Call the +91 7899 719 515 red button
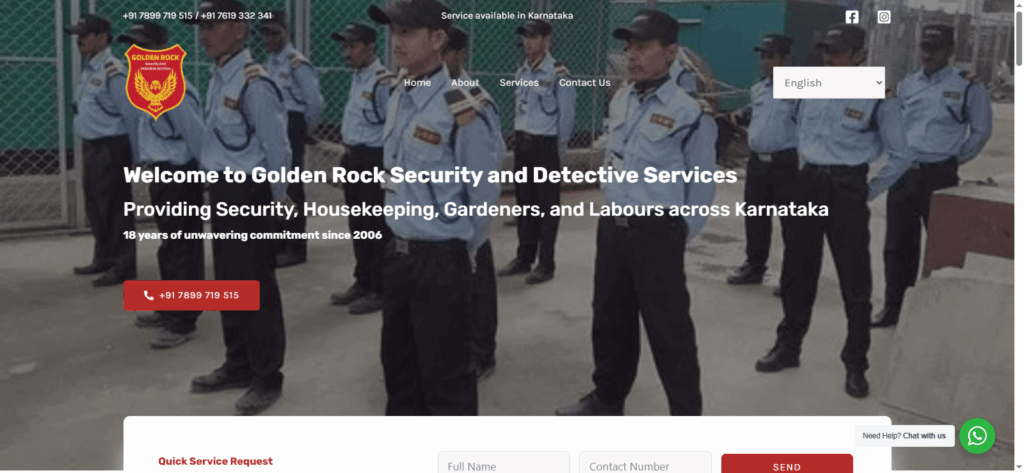1024x473 pixels. [x=191, y=295]
